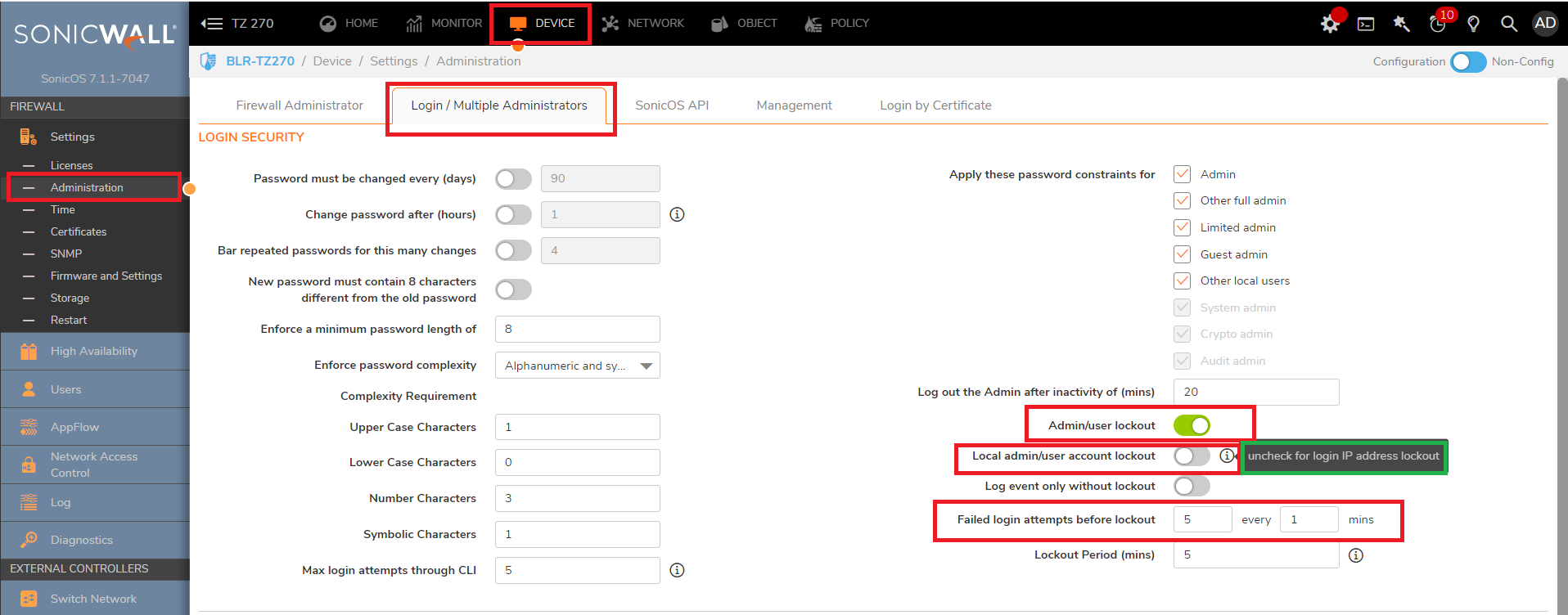Expand AppFlow menu in sidebar

95,427
